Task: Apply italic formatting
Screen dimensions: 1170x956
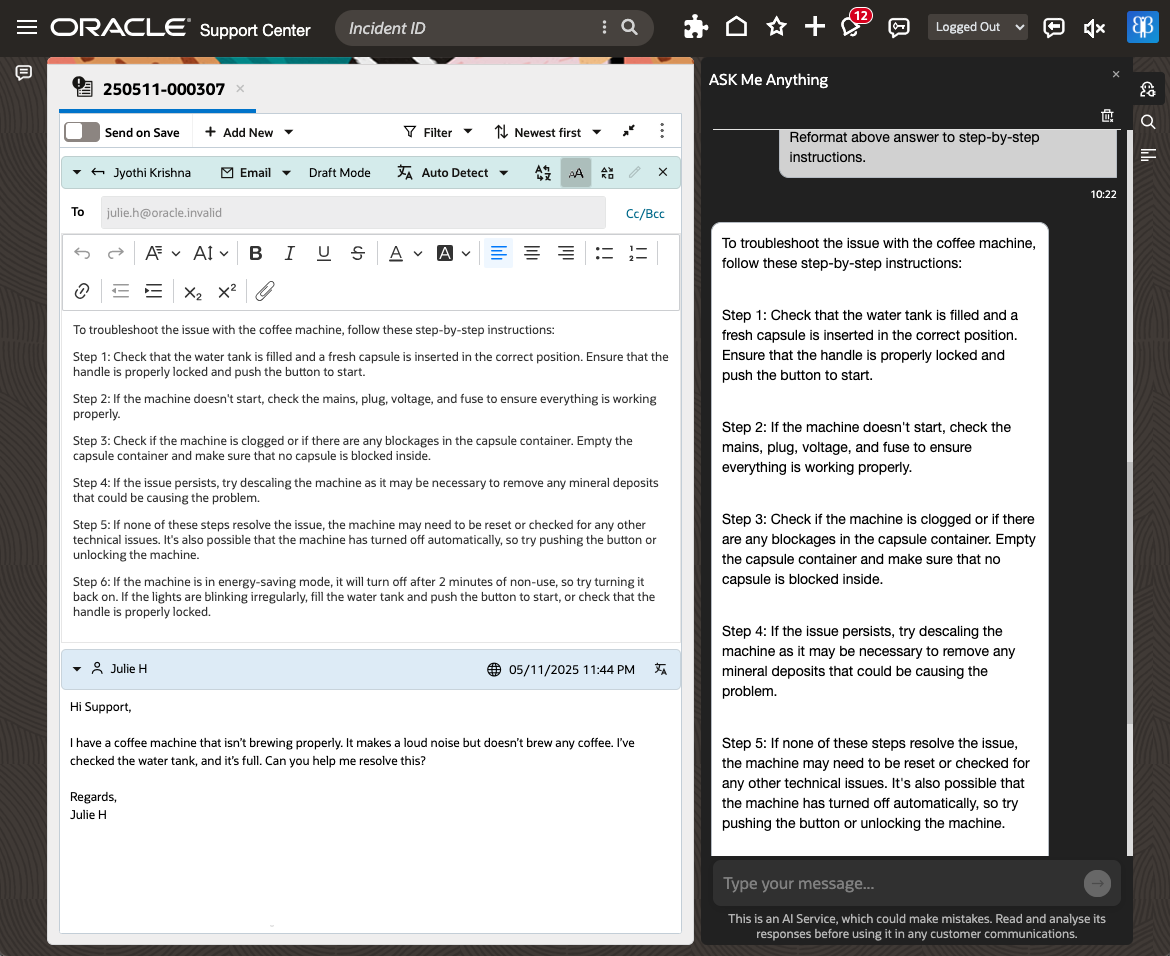Action: pyautogui.click(x=290, y=254)
